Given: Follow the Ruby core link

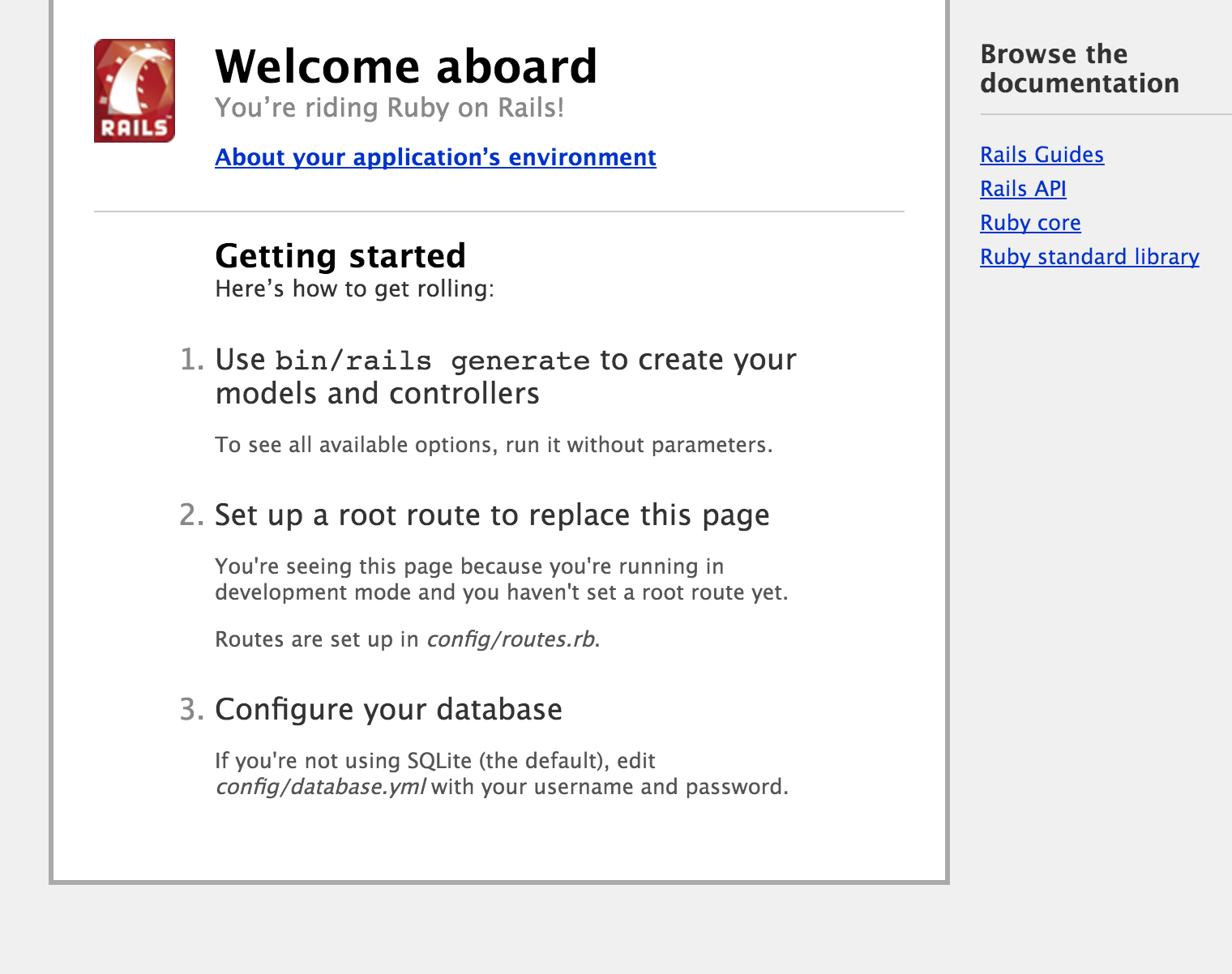Looking at the screenshot, I should [x=1030, y=223].
